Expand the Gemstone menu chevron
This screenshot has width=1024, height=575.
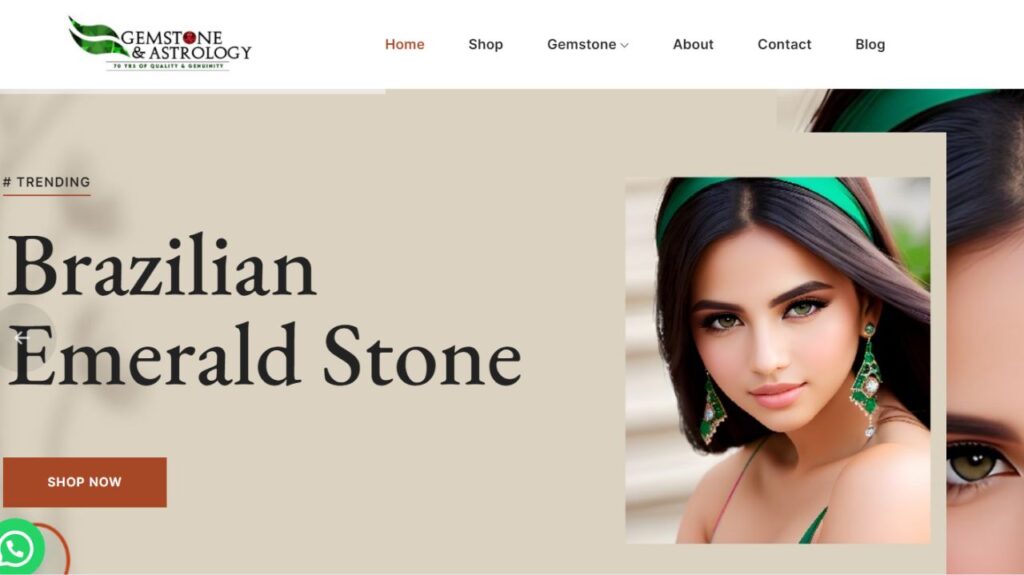(x=624, y=45)
